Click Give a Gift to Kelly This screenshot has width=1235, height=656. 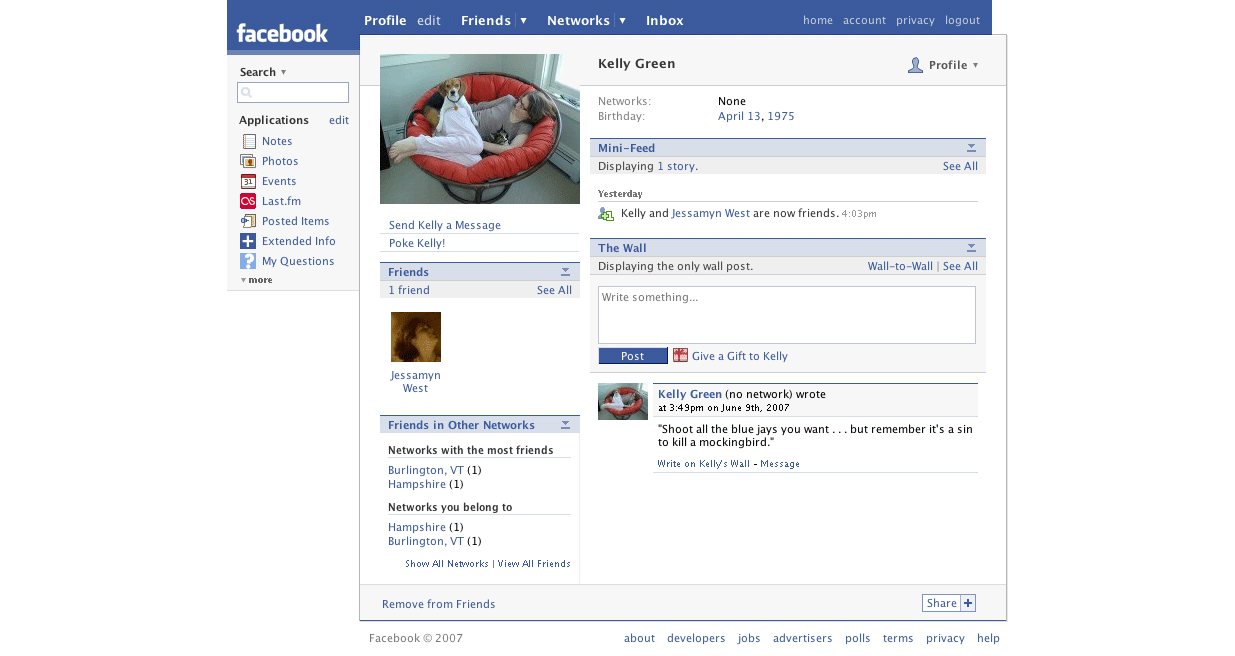(x=740, y=356)
